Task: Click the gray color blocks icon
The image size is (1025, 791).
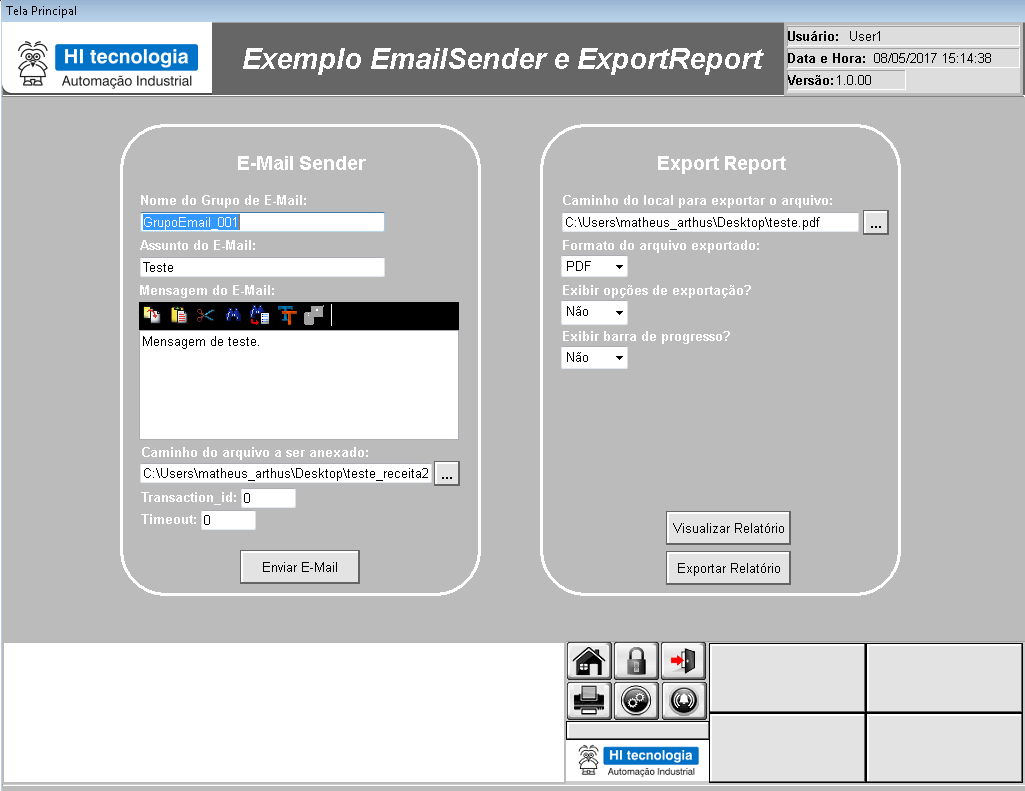Action: click(x=314, y=315)
